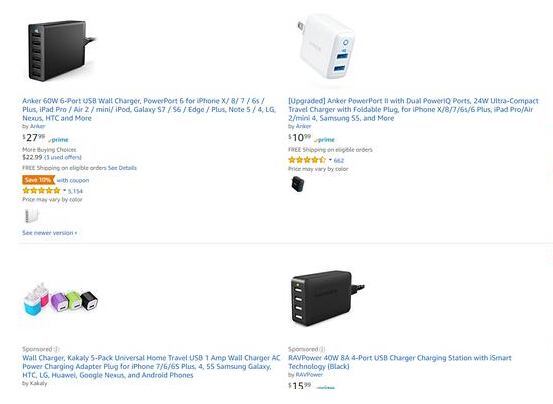Image resolution: width=553 pixels, height=404 pixels.
Task: Expand the rating dropdown arrow next to 662
Action: coord(330,160)
